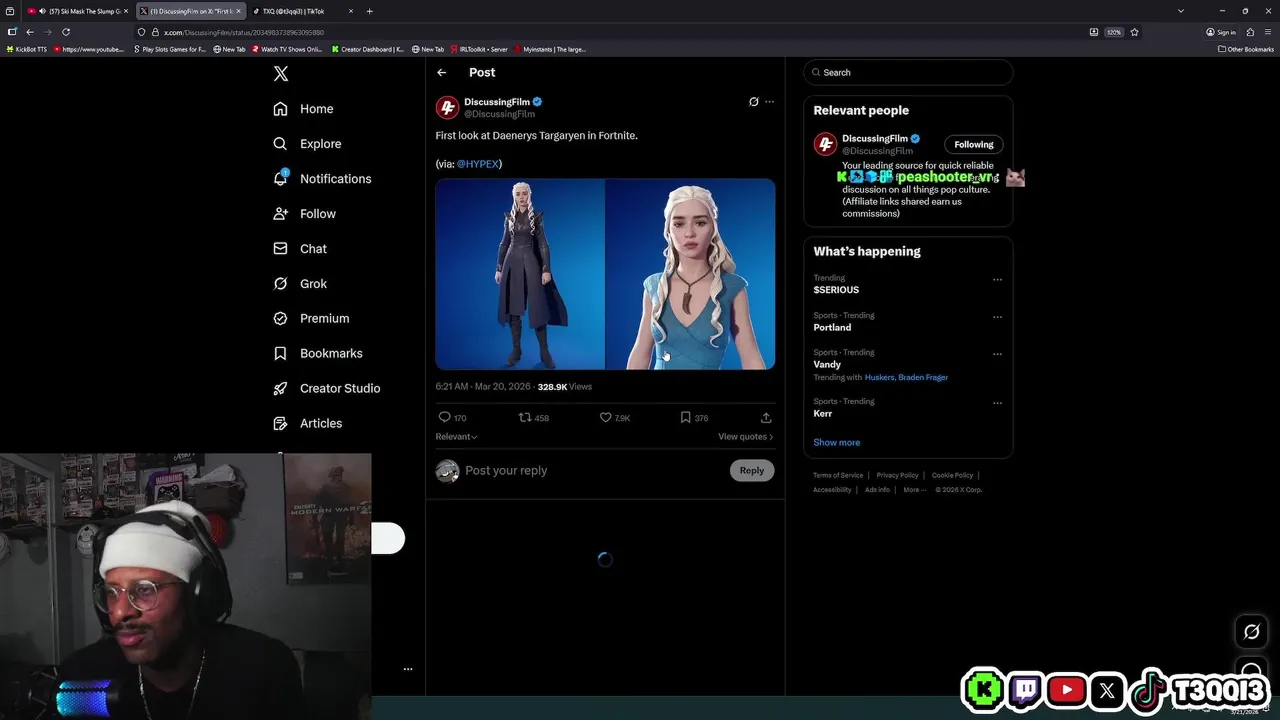Open more options for the Portland trend
Image resolution: width=1280 pixels, height=720 pixels.
[997, 317]
